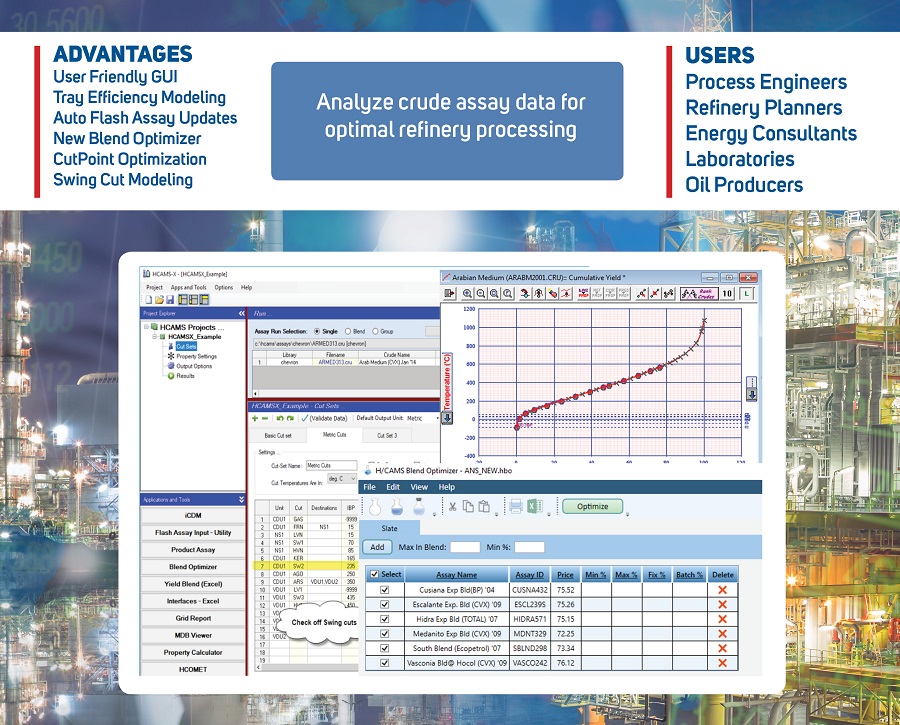Select the Blend assay run radio button
Viewport: 900px width, 725px height.
(x=348, y=331)
